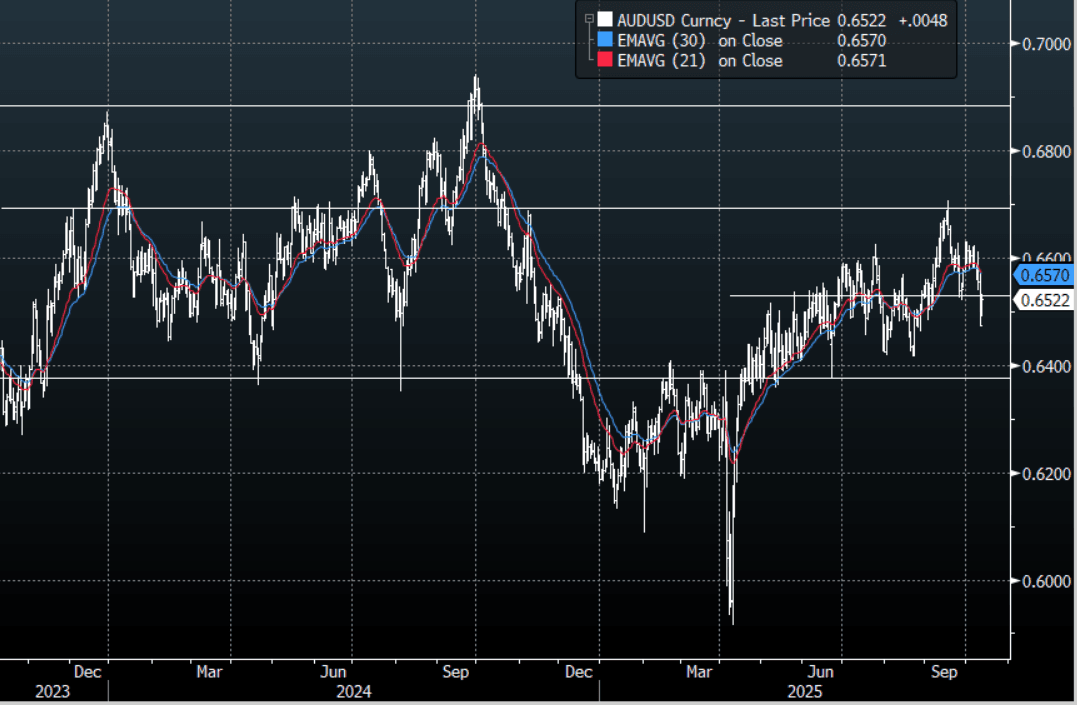
Task: Click the 0.6400 label on price axis
Action: [x=1043, y=366]
